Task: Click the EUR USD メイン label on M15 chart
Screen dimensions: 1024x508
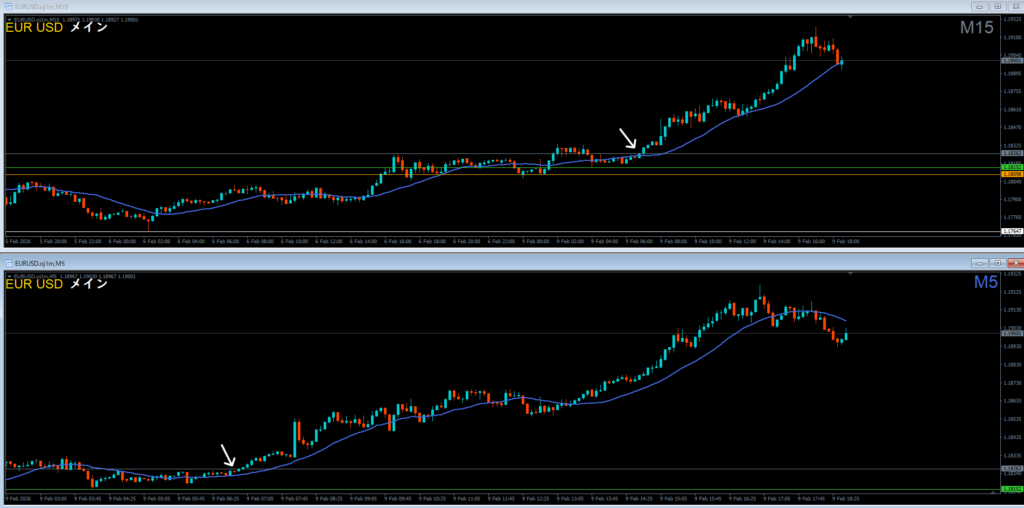Action: [x=57, y=28]
